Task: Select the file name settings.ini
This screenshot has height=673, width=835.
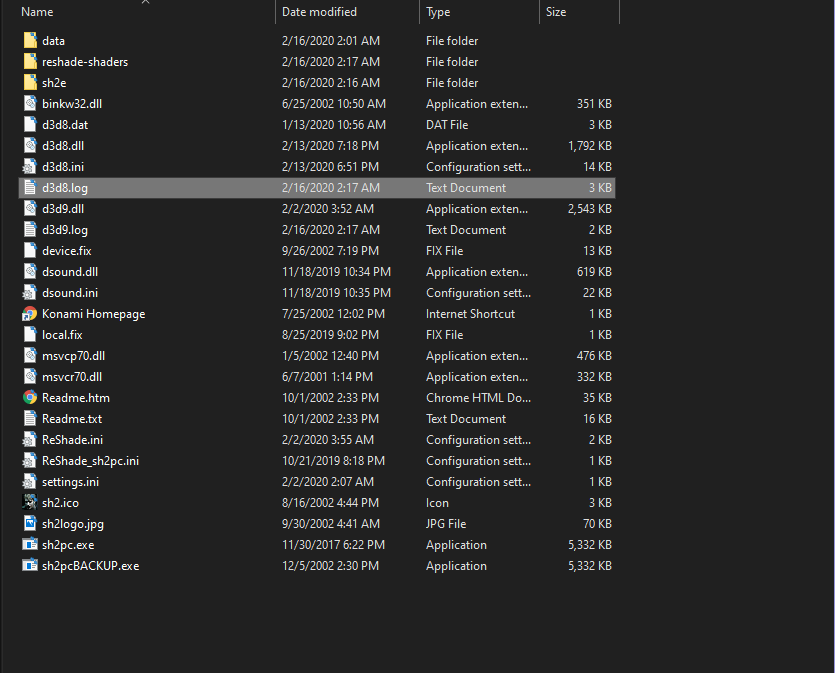Action: pyautogui.click(x=70, y=482)
